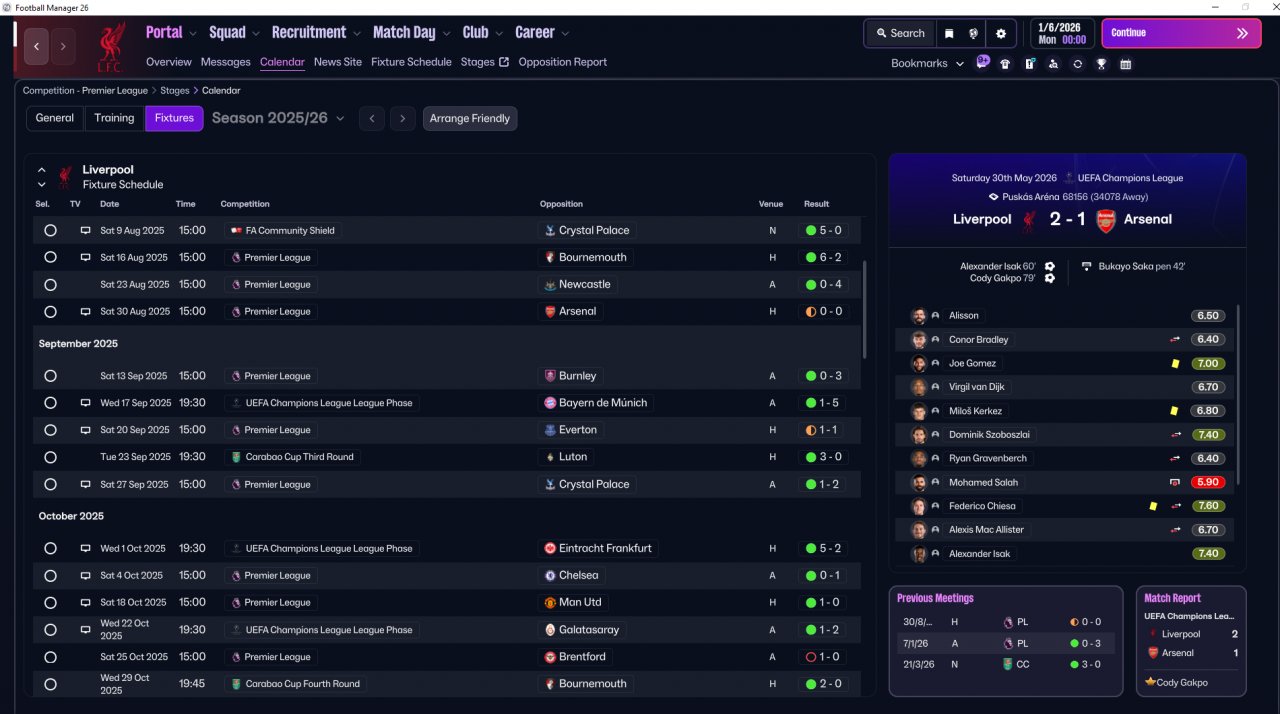Click the person search bookmark icon
The height and width of the screenshot is (714, 1280).
pos(1053,64)
